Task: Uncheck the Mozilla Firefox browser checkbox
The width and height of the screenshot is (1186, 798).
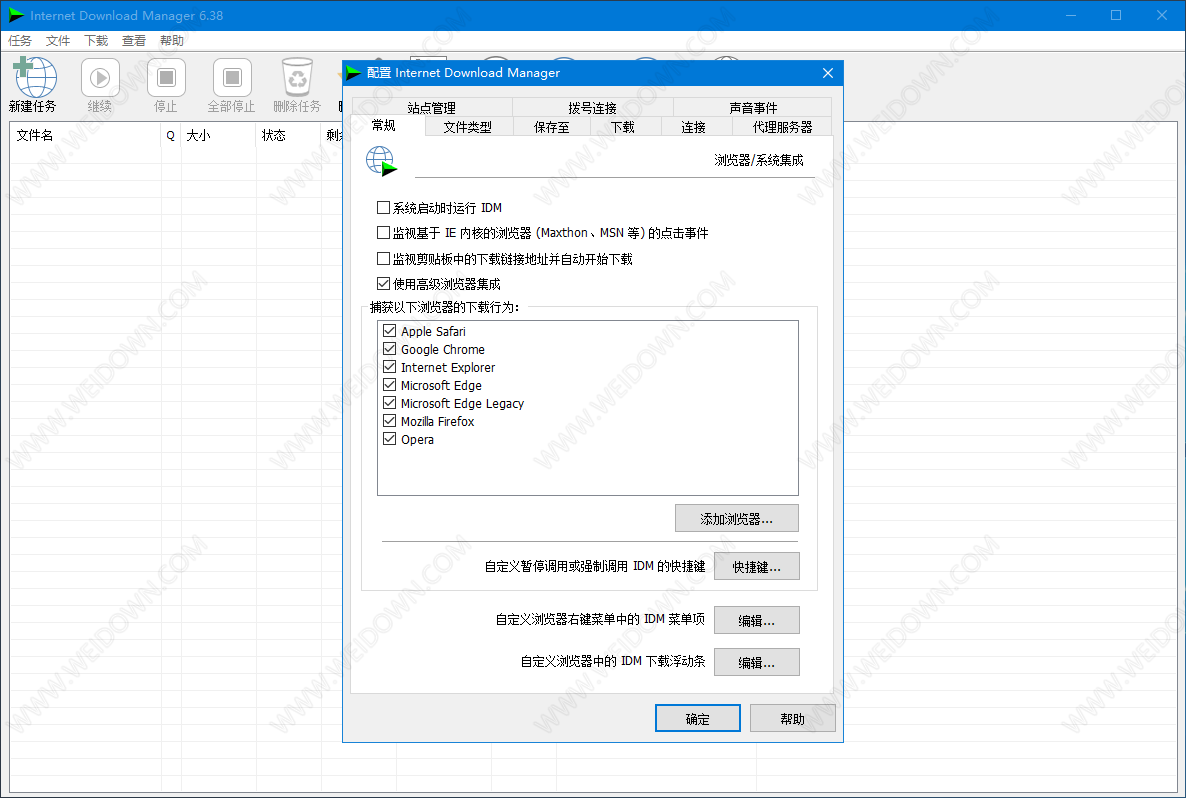Action: point(390,421)
